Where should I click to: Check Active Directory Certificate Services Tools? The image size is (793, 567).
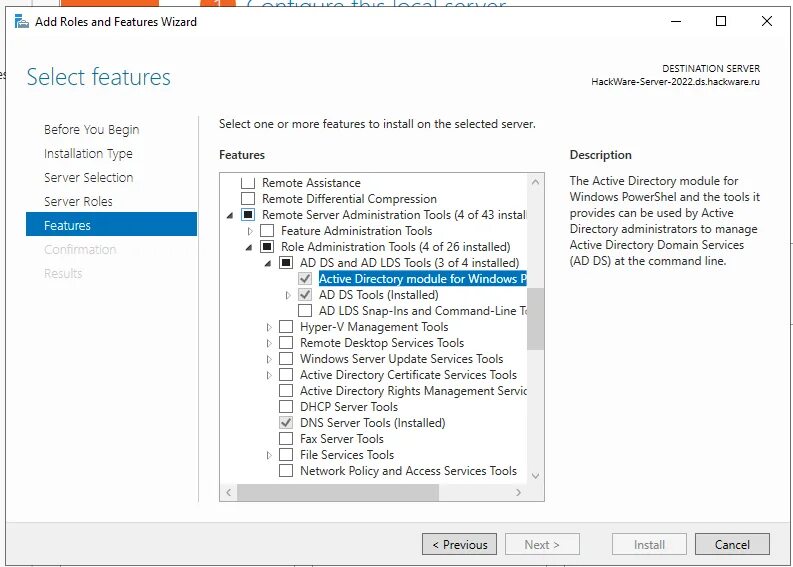coord(286,375)
